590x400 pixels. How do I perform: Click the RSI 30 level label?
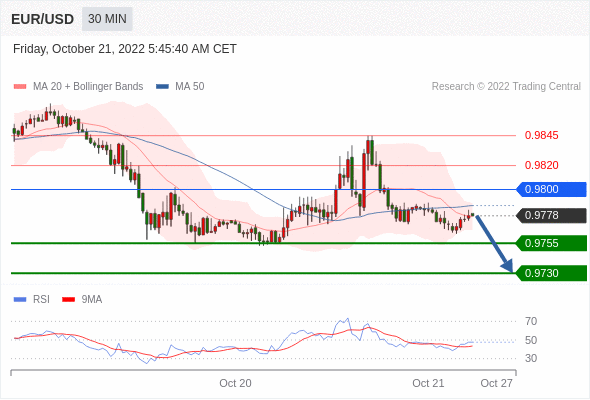(531, 358)
